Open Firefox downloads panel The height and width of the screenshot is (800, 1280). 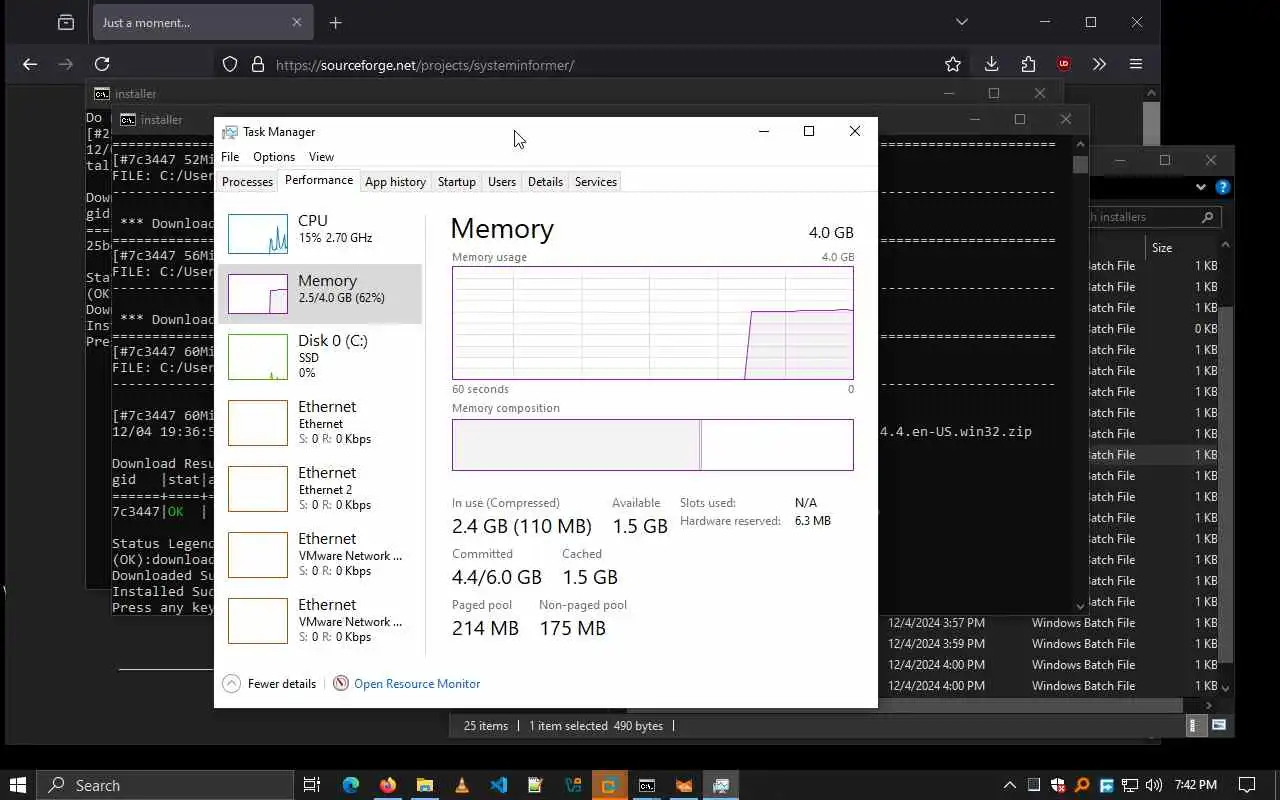[x=991, y=64]
